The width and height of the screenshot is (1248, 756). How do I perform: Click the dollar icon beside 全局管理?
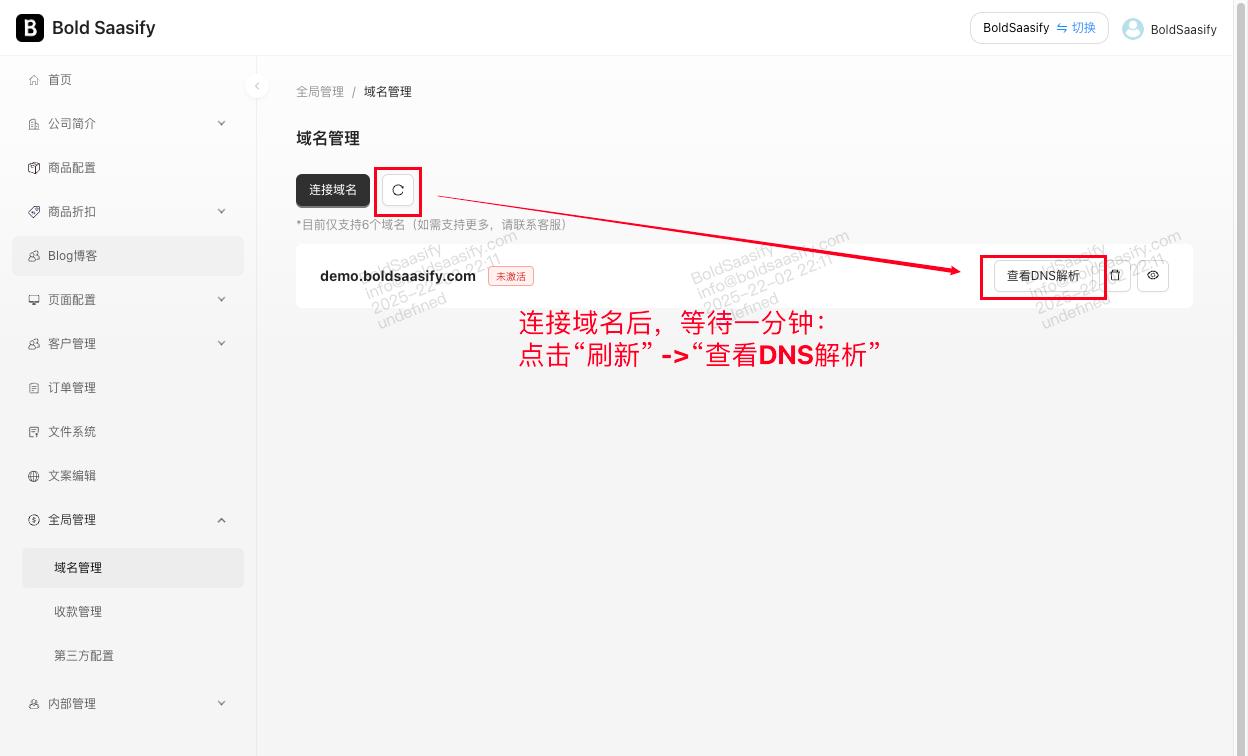[x=34, y=520]
